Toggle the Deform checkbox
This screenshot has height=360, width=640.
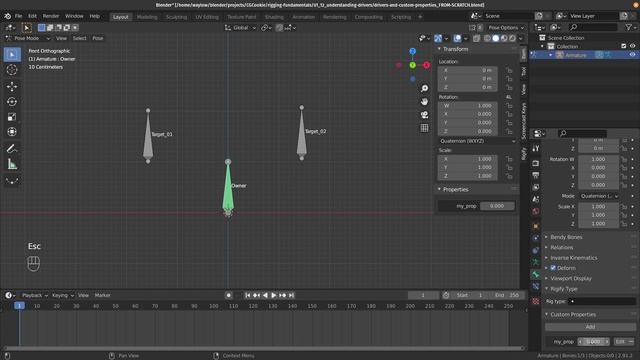553,268
